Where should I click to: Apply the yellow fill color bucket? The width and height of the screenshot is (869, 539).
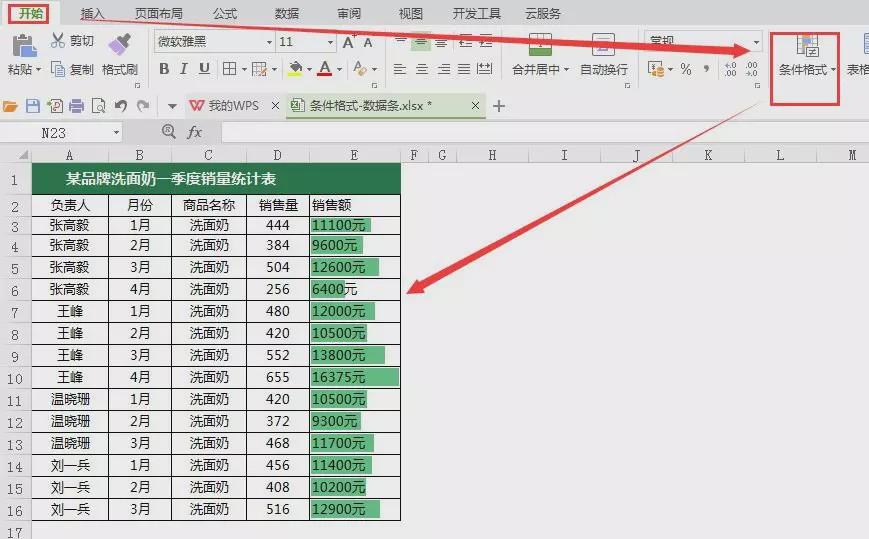[x=295, y=69]
